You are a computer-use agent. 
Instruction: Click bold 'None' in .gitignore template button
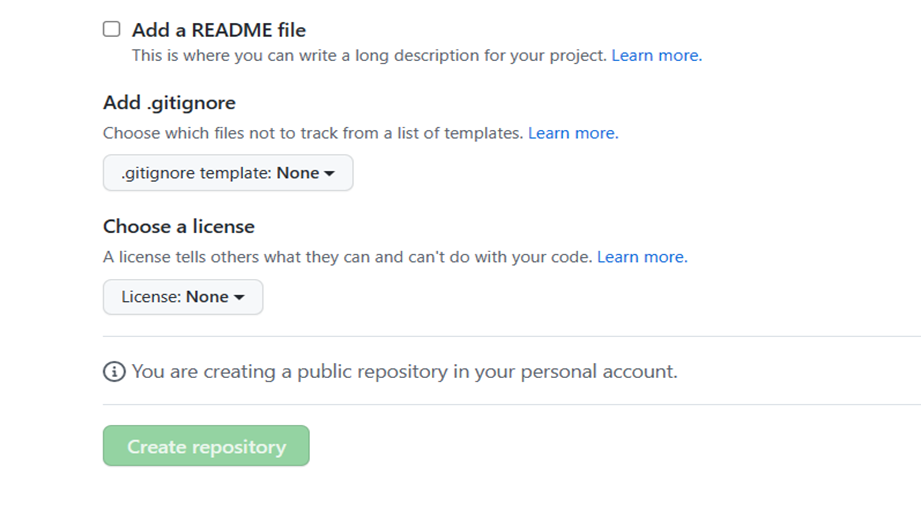click(298, 173)
